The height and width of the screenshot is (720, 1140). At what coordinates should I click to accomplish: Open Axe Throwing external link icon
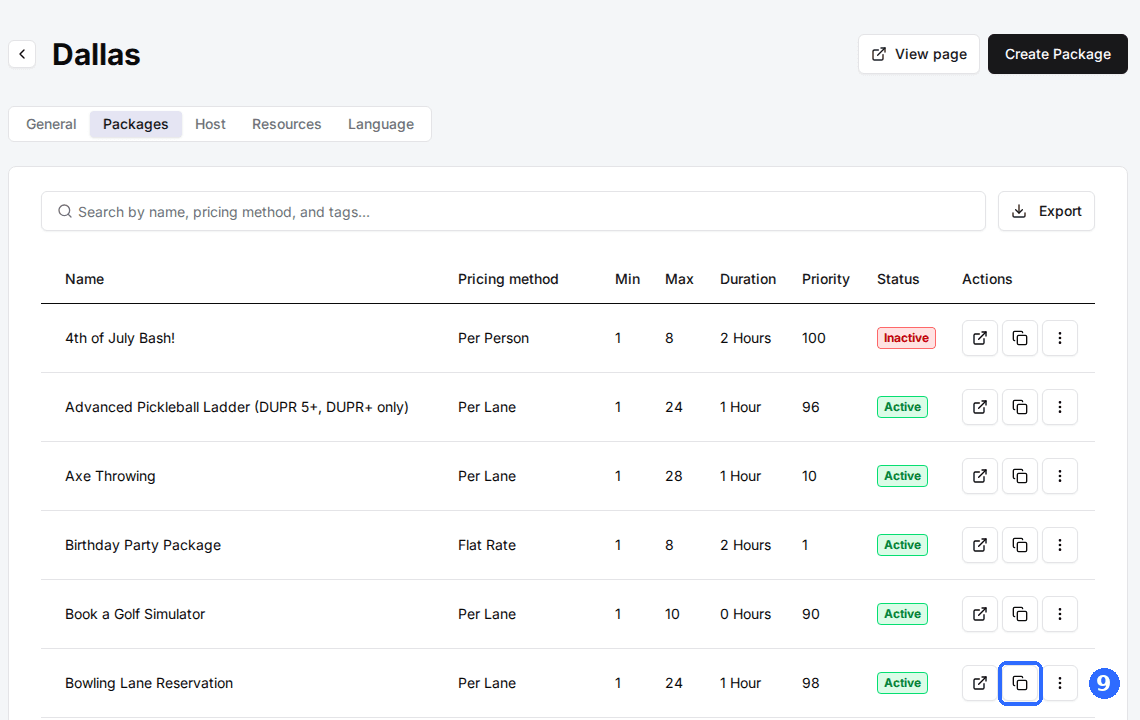(979, 476)
